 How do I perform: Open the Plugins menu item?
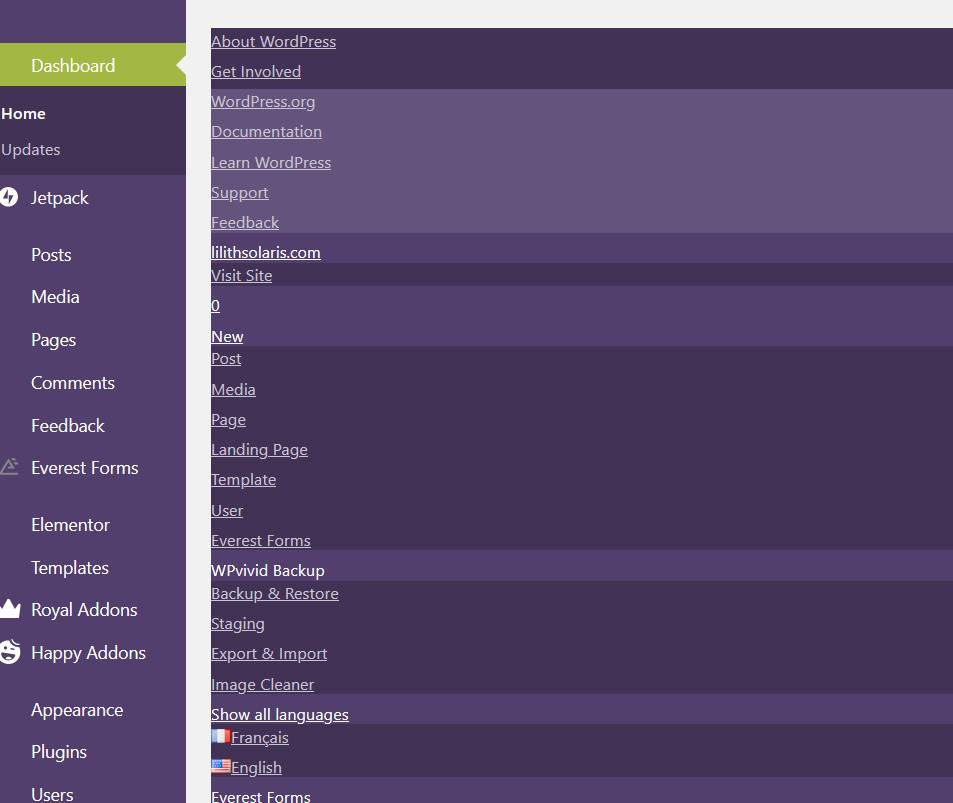[x=59, y=751]
